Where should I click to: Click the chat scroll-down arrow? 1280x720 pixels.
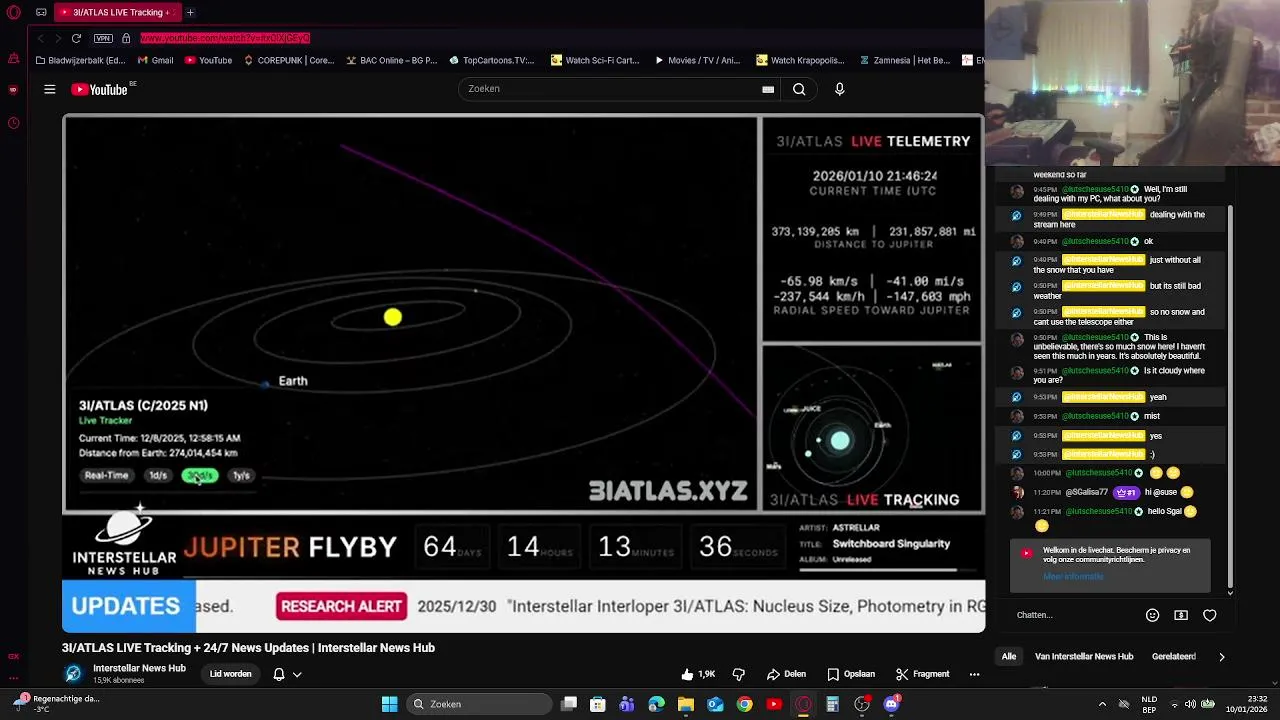click(1230, 592)
